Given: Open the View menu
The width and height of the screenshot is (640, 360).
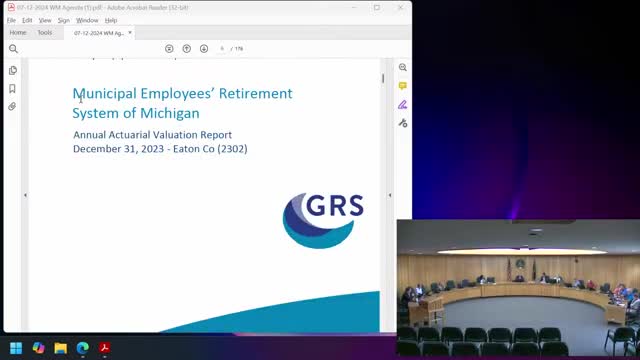Looking at the screenshot, I should pos(45,20).
